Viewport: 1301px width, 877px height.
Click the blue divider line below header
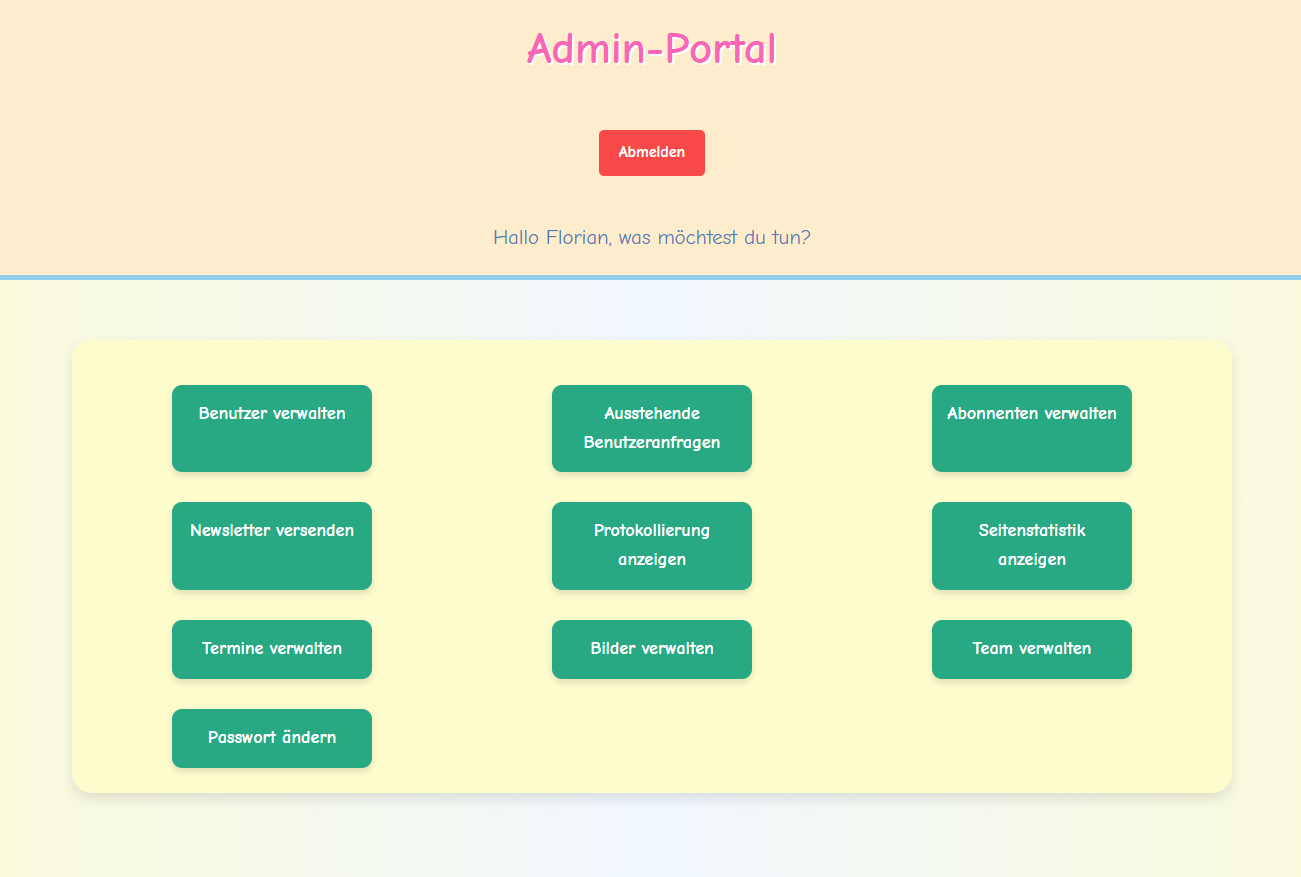(651, 277)
